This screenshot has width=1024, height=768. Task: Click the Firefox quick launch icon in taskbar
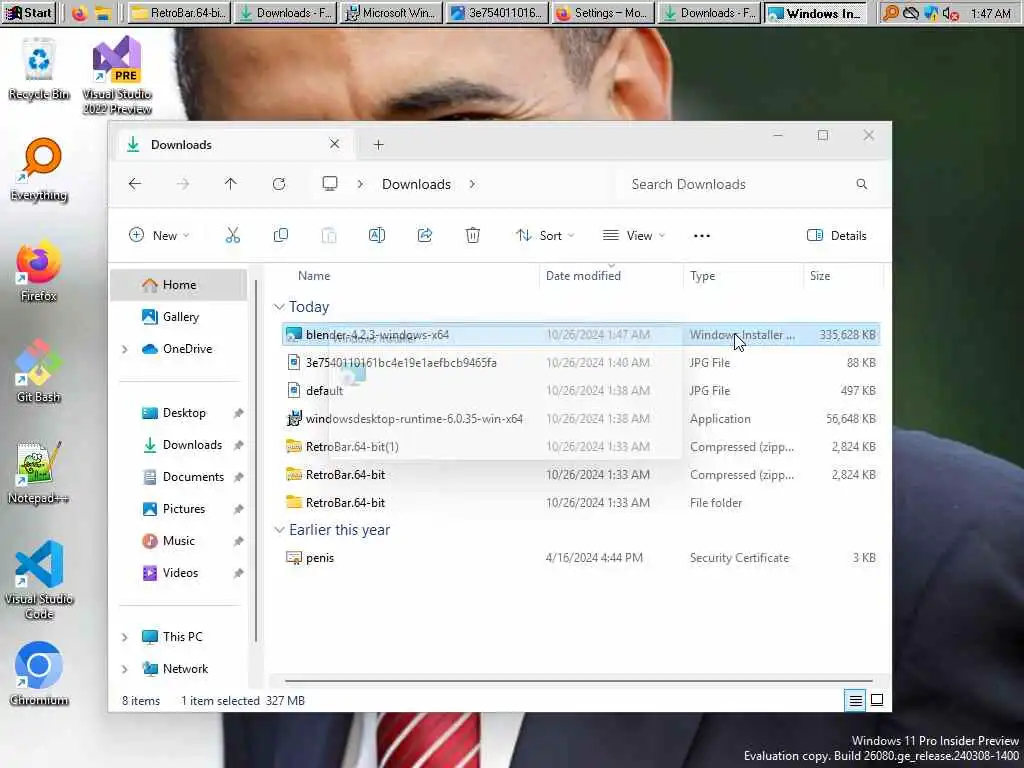(80, 13)
